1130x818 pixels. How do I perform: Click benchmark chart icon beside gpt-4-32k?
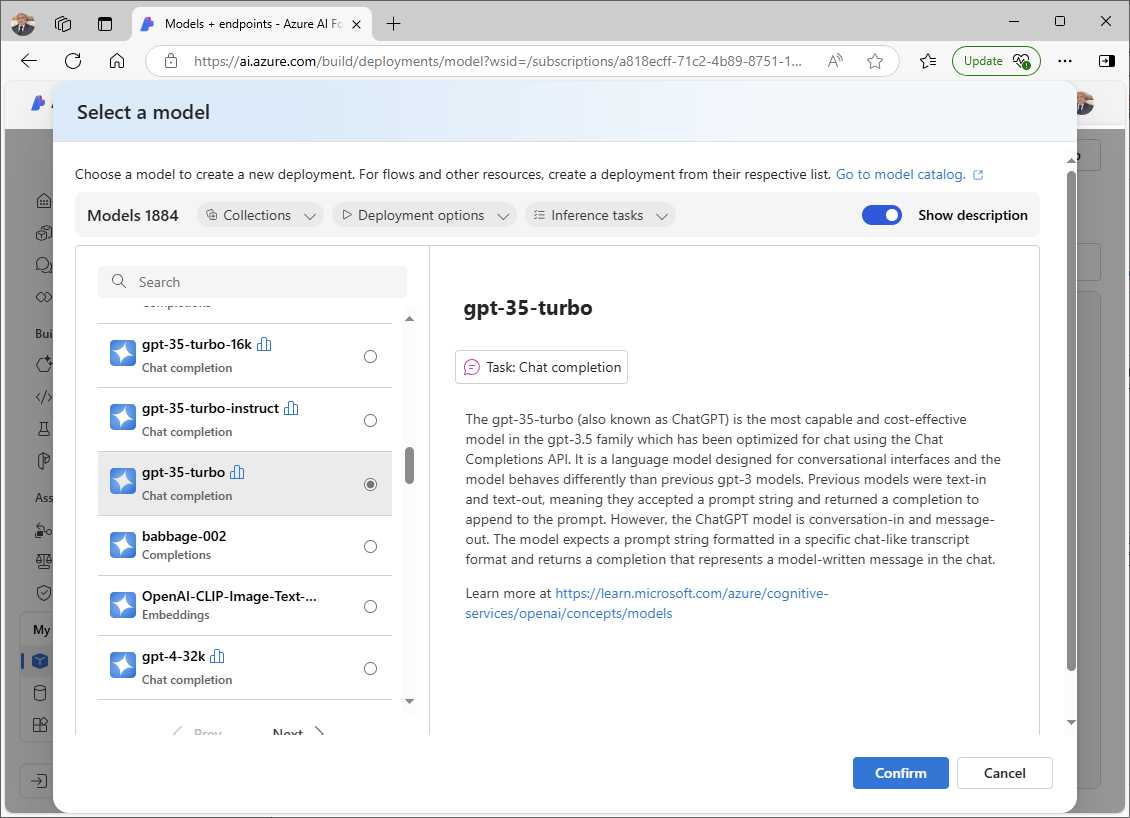217,657
